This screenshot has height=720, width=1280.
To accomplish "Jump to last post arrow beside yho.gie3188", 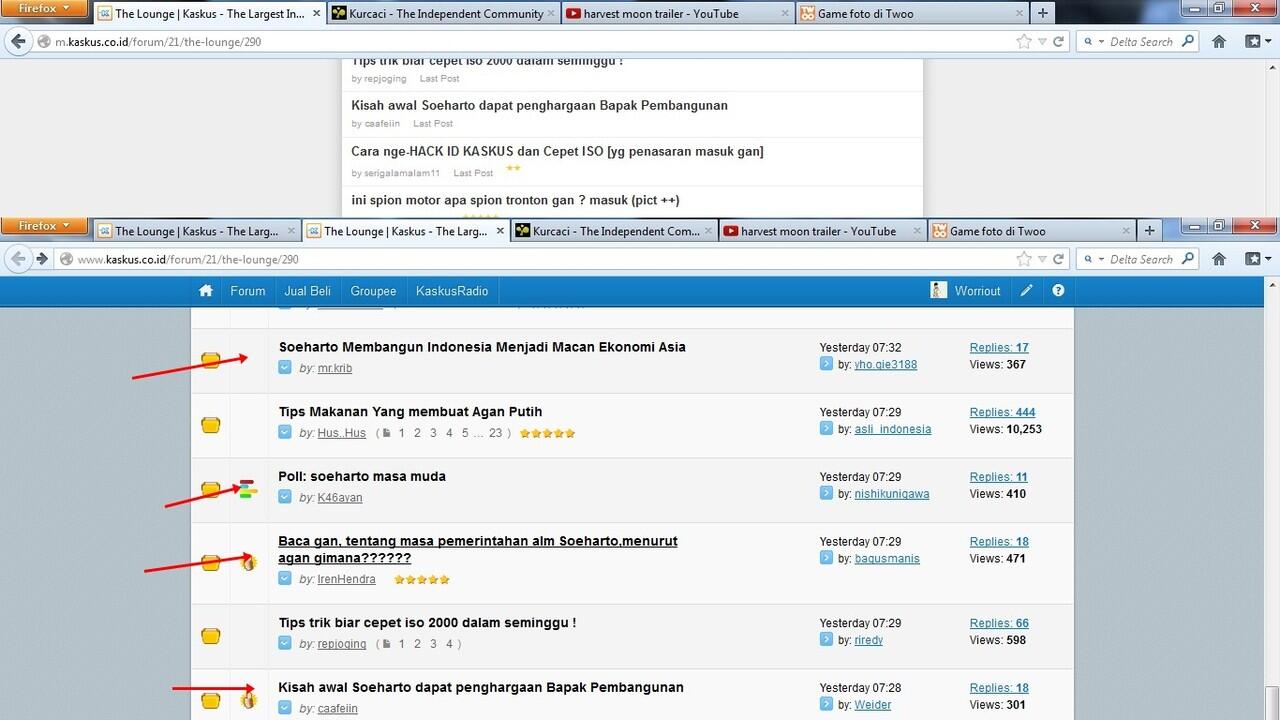I will click(826, 364).
